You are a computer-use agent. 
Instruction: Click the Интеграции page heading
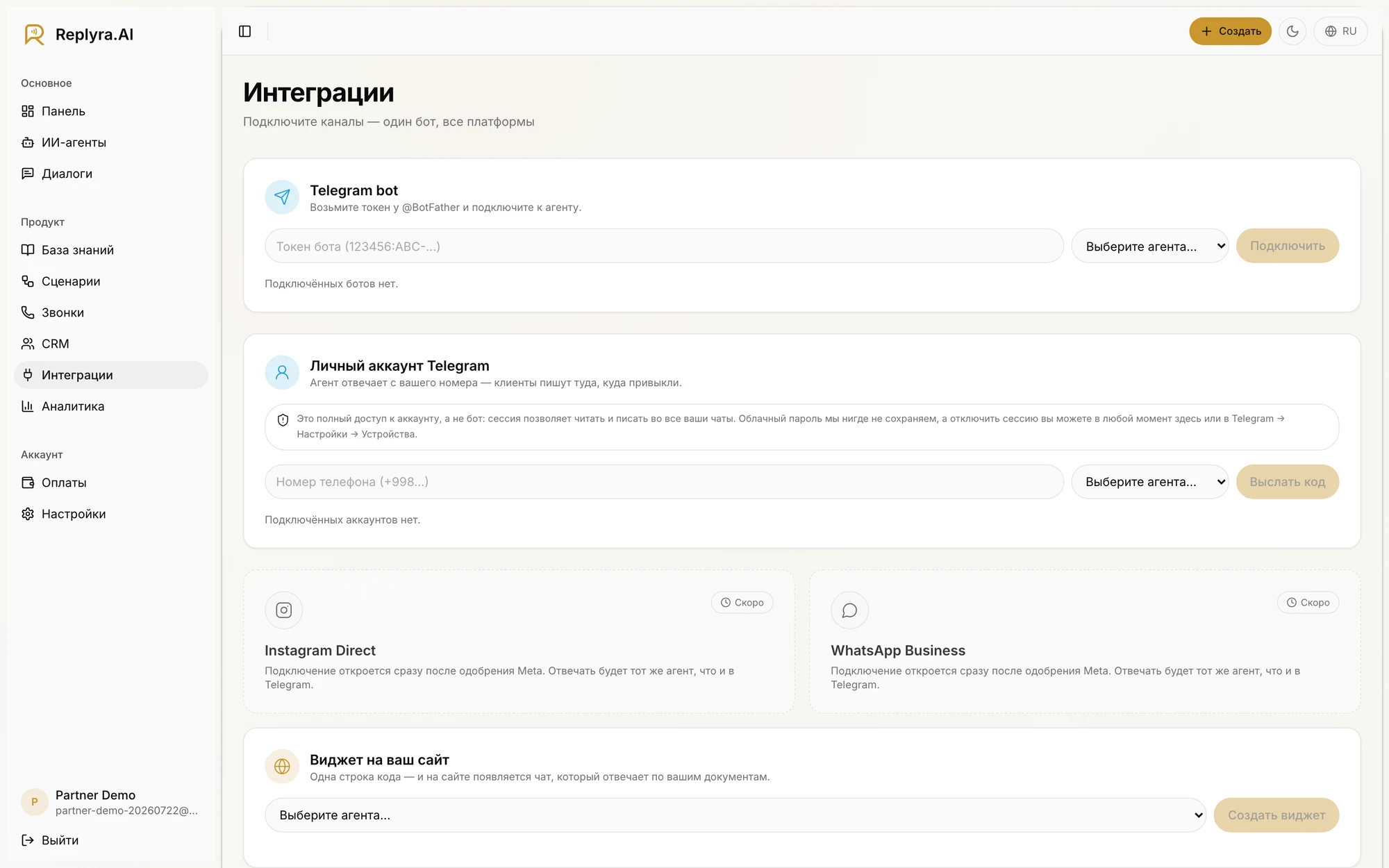click(319, 92)
